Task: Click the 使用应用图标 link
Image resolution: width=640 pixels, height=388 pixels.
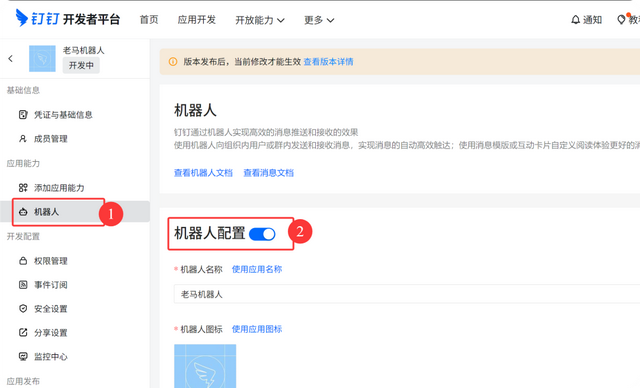Action: coord(257,329)
